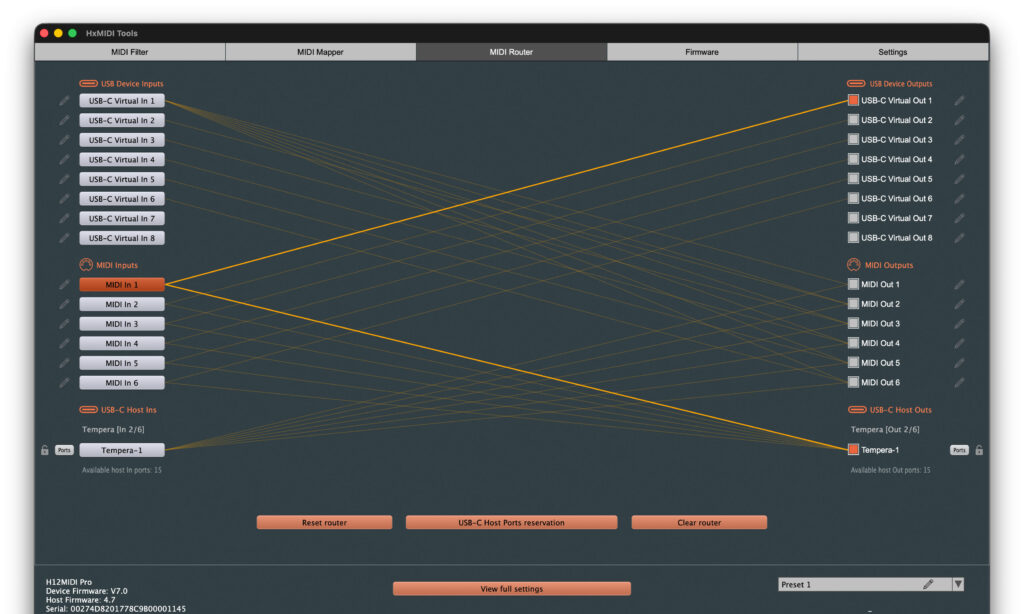Select USB-C Virtual In 6 input

click(122, 199)
